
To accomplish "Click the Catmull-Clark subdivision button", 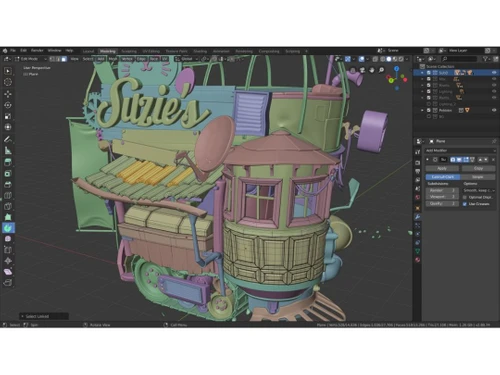I will coord(443,177).
